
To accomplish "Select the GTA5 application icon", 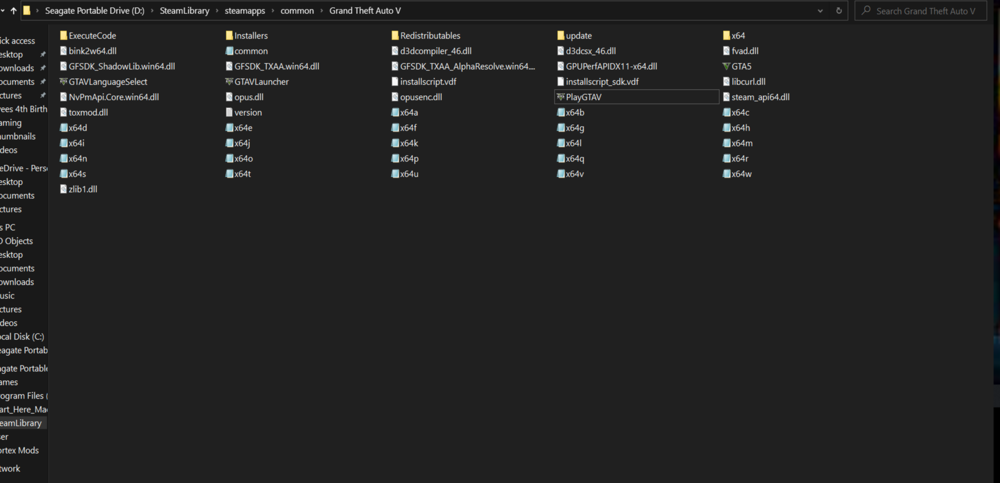I will (x=726, y=66).
